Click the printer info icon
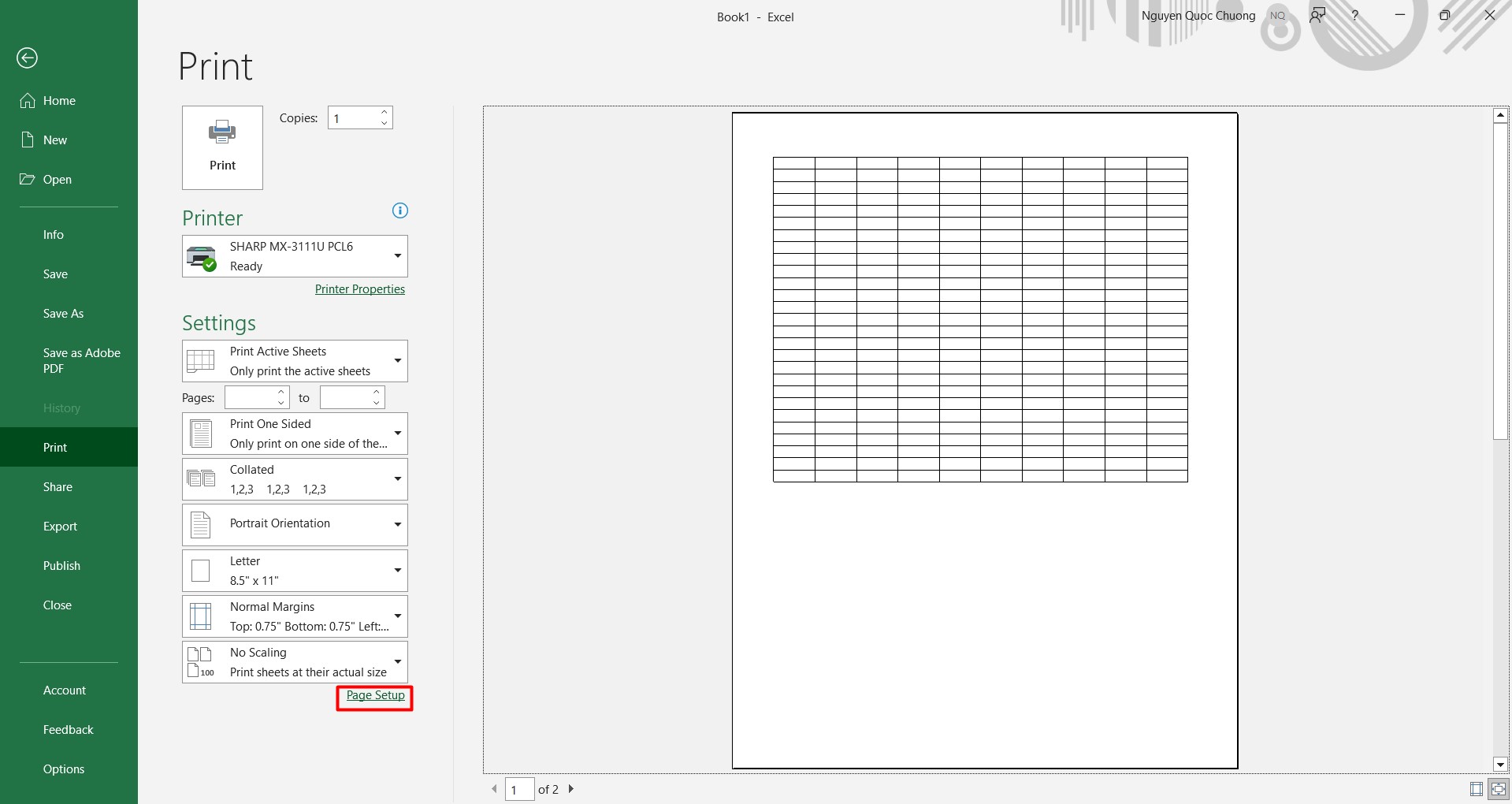 pos(399,210)
